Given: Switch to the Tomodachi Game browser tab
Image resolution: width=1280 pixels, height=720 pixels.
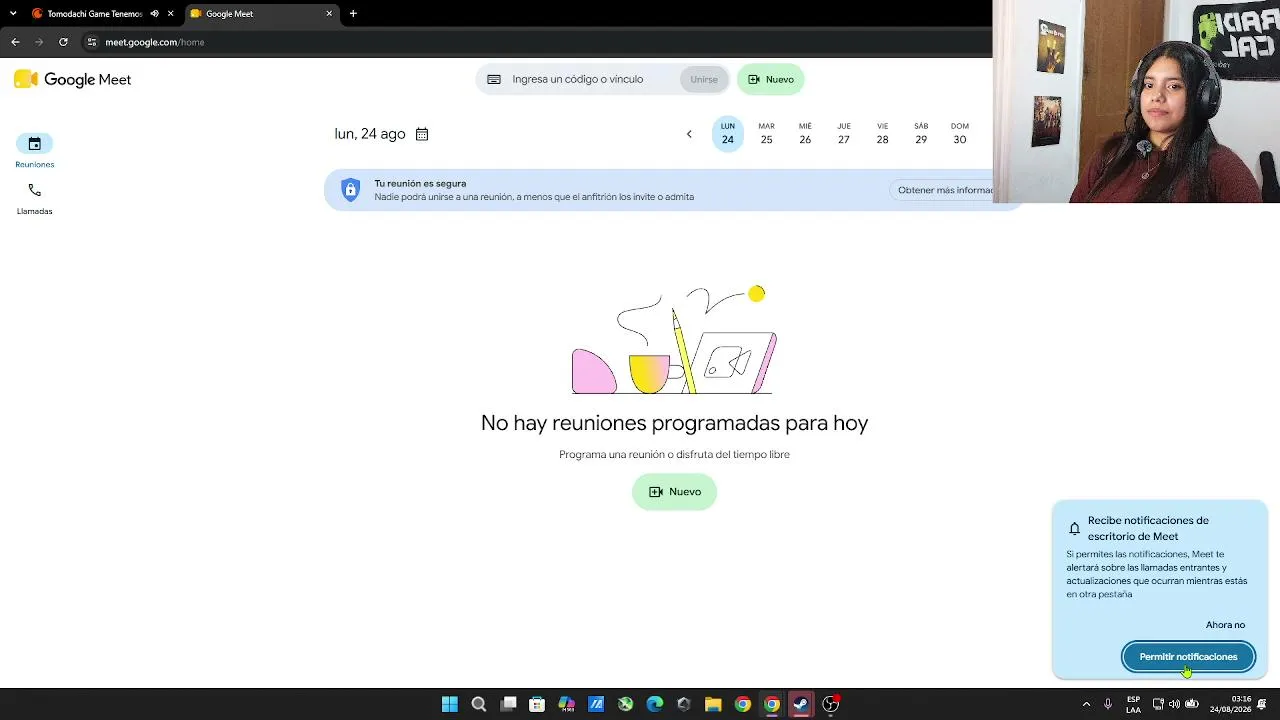Looking at the screenshot, I should pos(95,14).
